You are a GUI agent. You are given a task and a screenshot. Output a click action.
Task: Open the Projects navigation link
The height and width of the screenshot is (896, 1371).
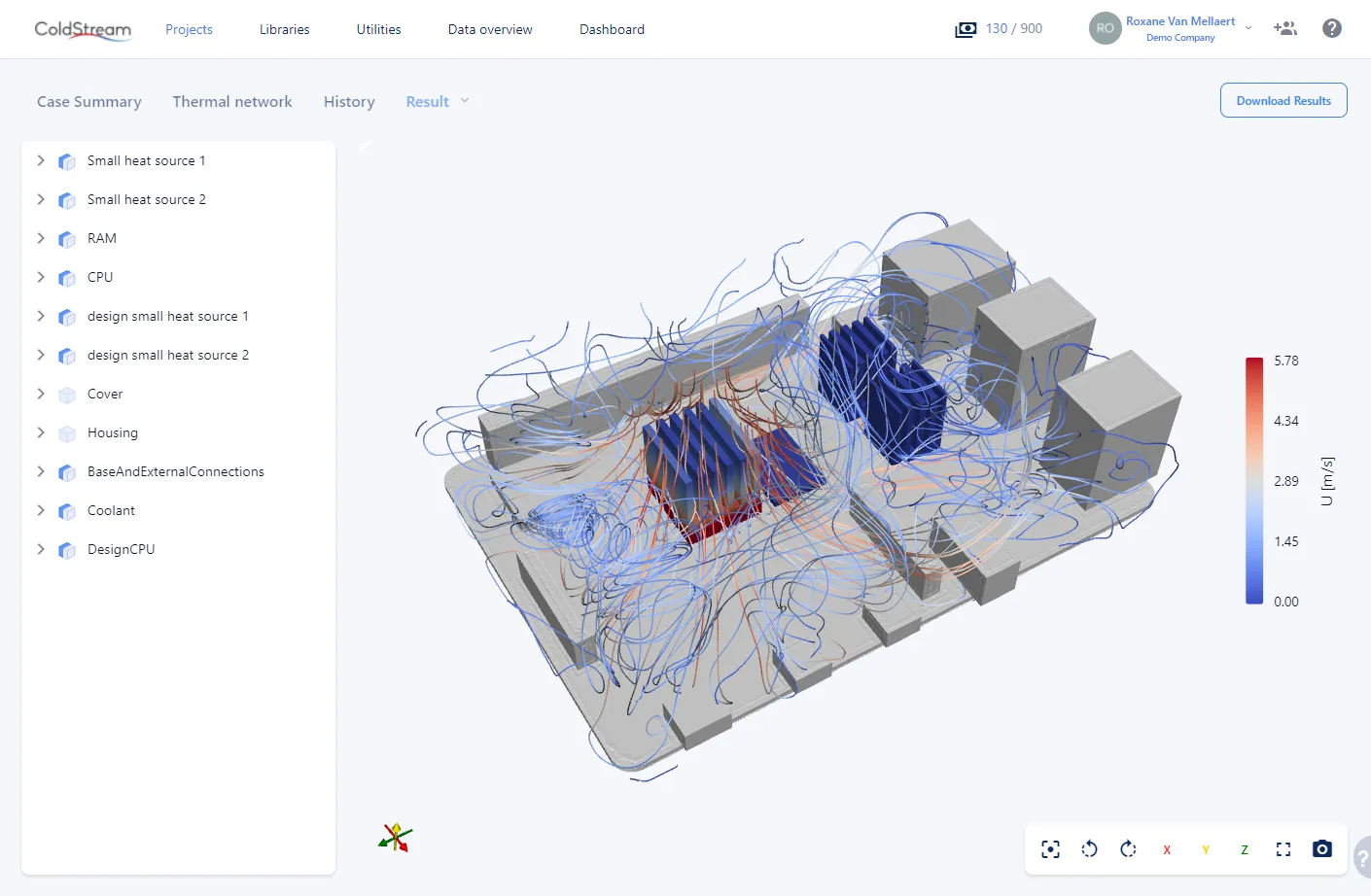(189, 29)
